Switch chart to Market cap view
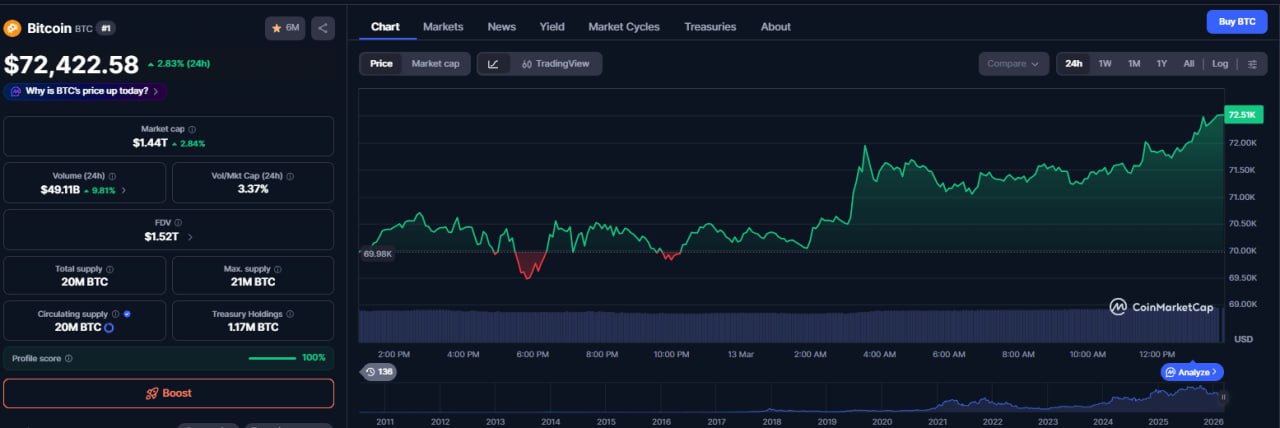 point(435,64)
